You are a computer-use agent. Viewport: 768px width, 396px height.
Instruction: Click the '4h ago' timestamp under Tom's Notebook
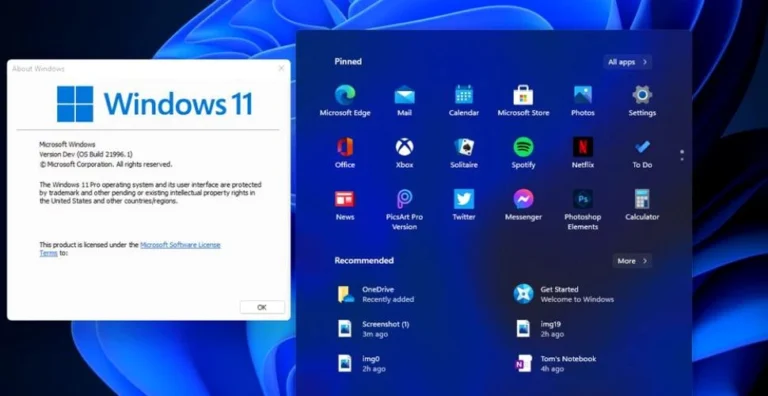[x=552, y=369]
